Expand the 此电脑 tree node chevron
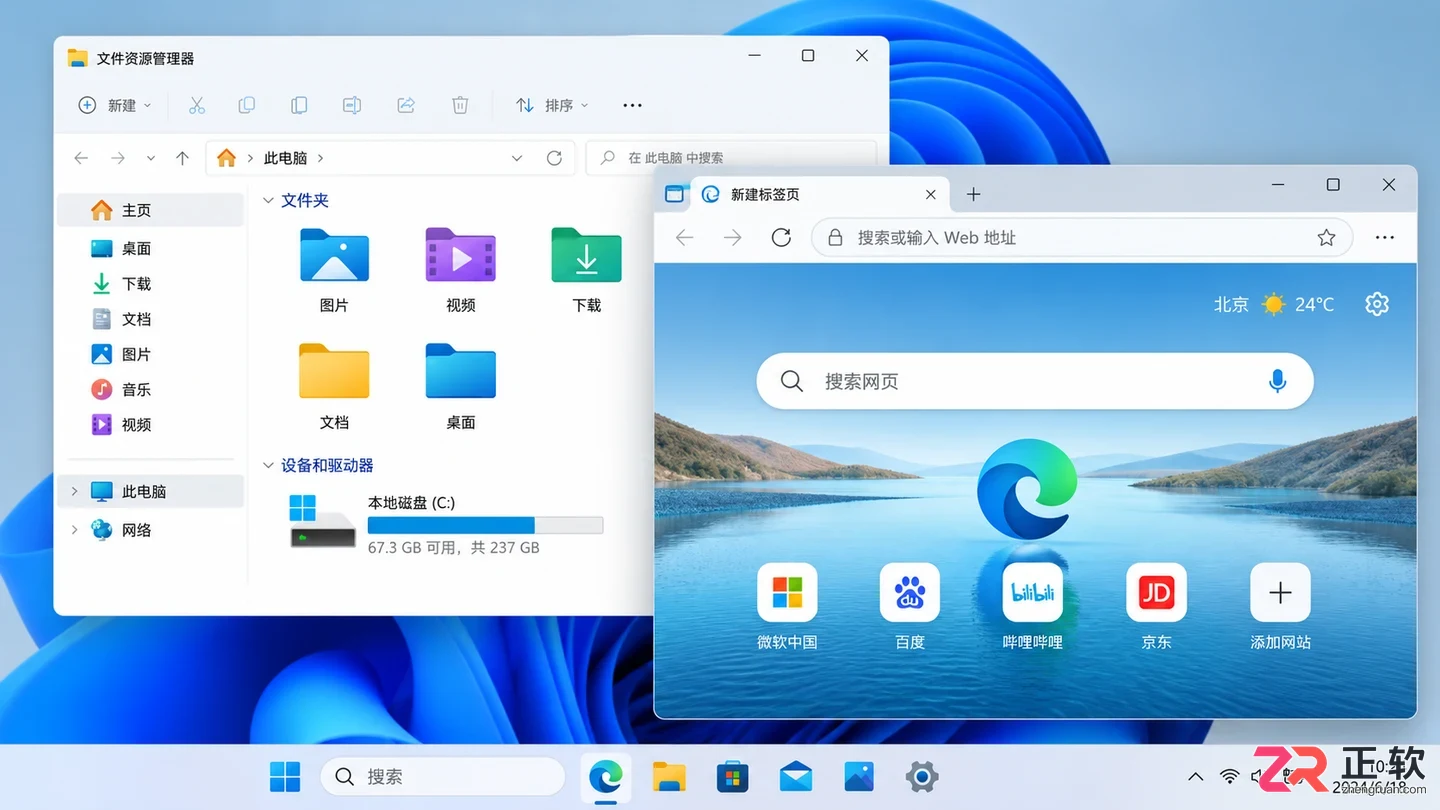The height and width of the screenshot is (810, 1440). coord(74,491)
